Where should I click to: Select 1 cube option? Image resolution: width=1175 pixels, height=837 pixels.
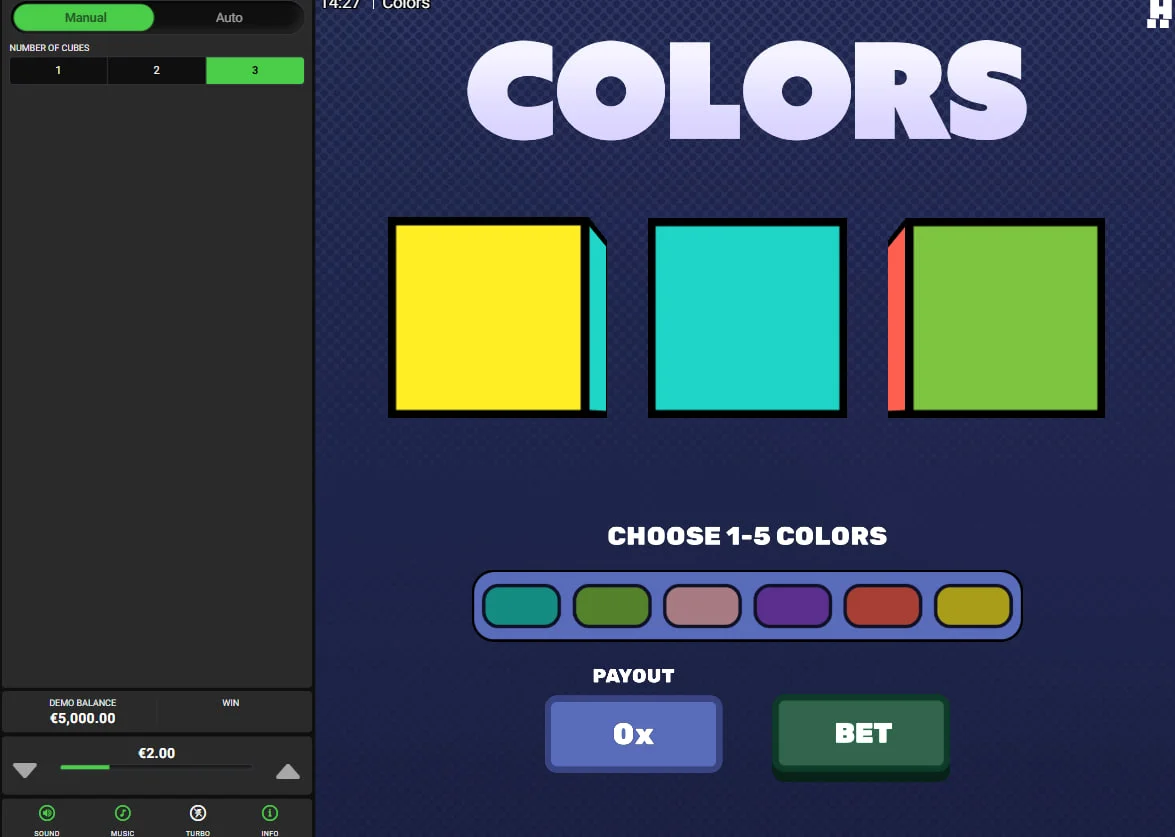point(58,70)
